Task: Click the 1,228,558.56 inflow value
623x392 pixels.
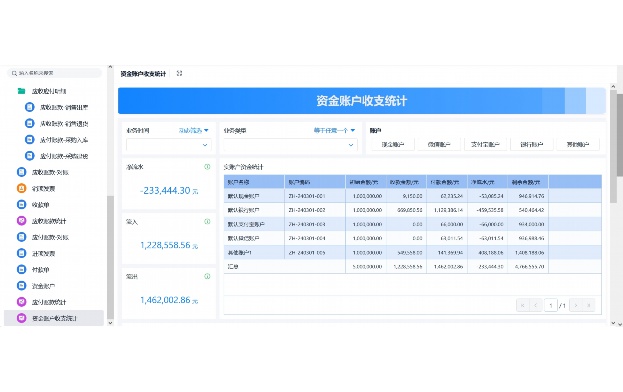Action: (x=165, y=245)
